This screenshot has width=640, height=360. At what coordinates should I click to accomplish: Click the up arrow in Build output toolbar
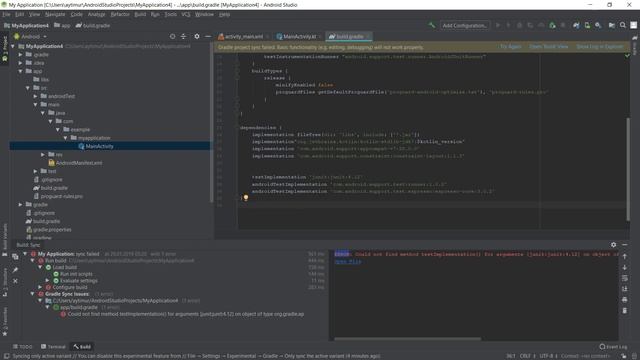coord(625,256)
